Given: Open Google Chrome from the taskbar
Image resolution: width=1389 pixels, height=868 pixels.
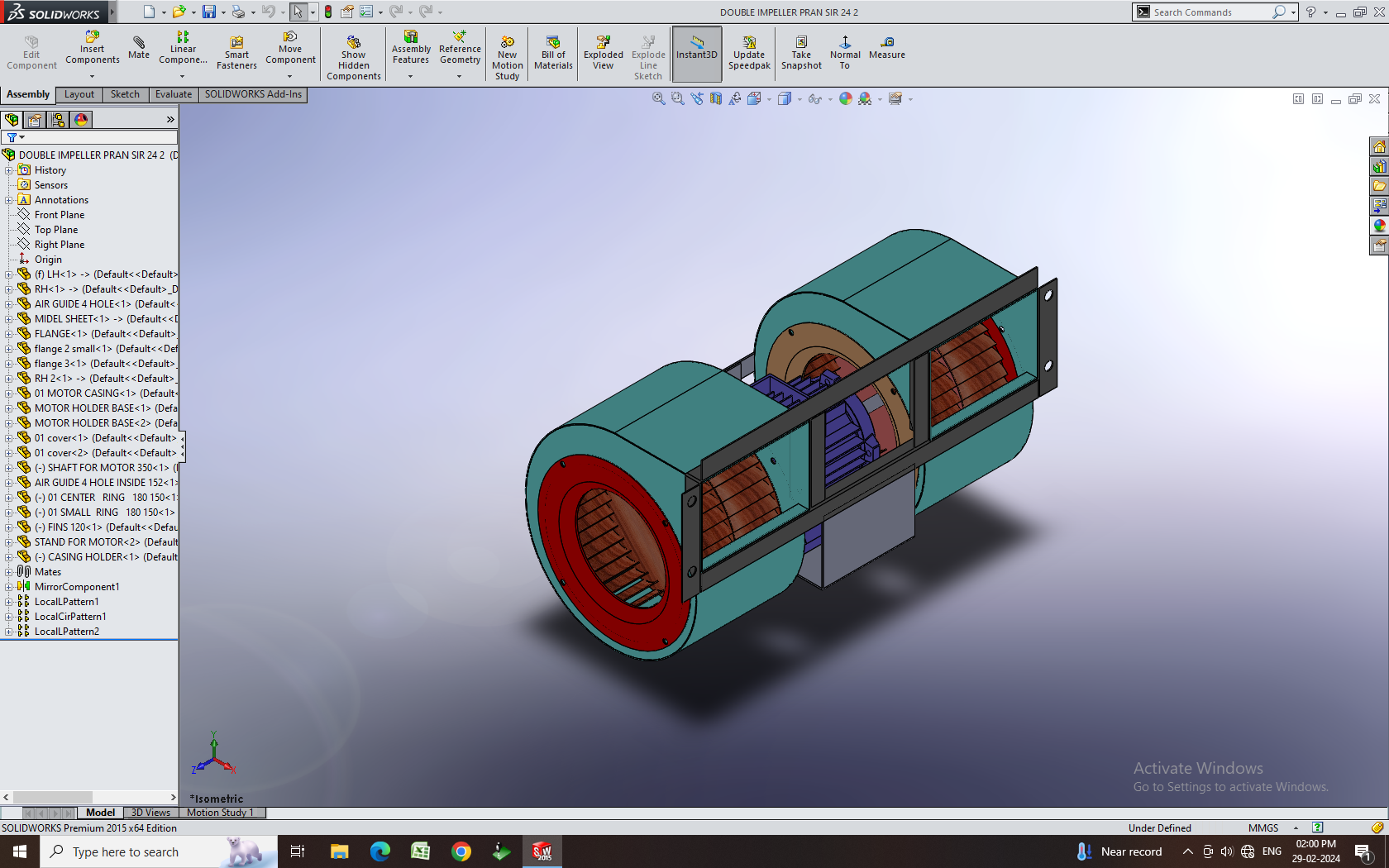Looking at the screenshot, I should pos(461,851).
